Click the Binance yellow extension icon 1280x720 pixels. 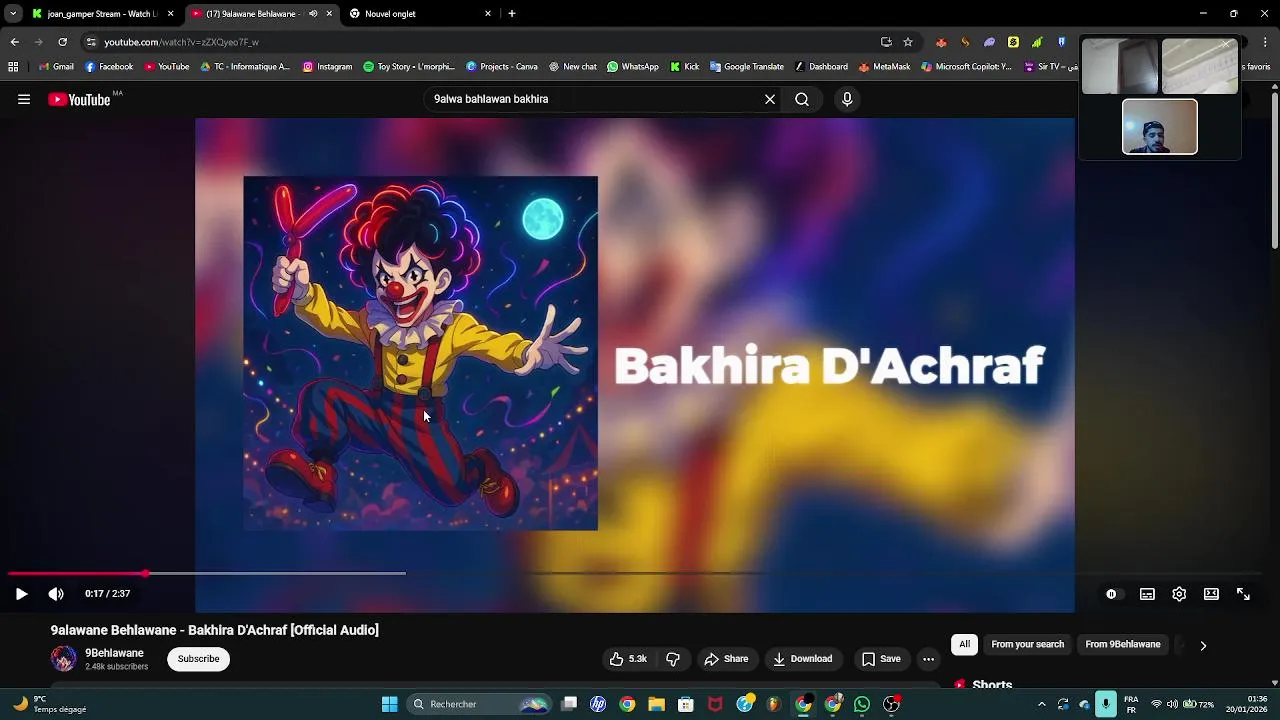point(1013,42)
